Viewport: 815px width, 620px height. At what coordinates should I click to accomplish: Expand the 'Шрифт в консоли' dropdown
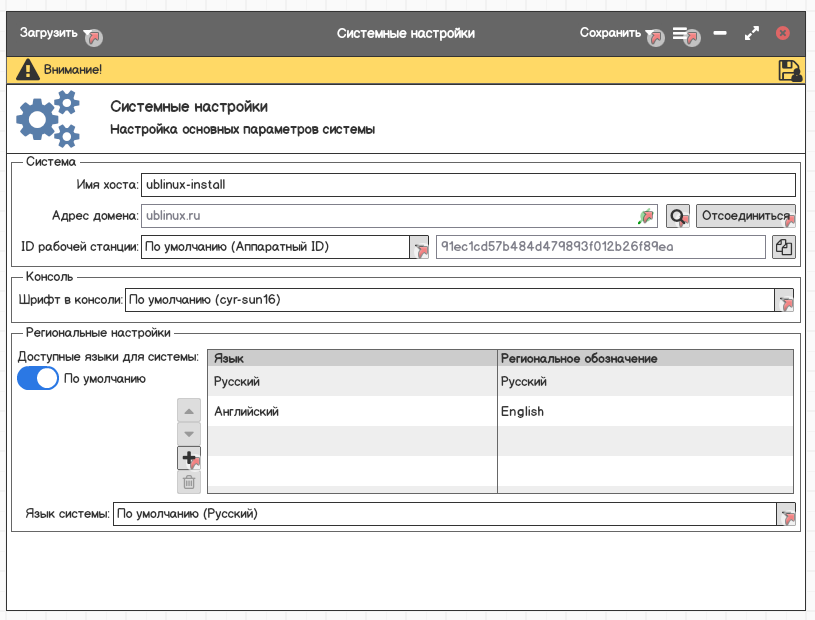[x=784, y=299]
